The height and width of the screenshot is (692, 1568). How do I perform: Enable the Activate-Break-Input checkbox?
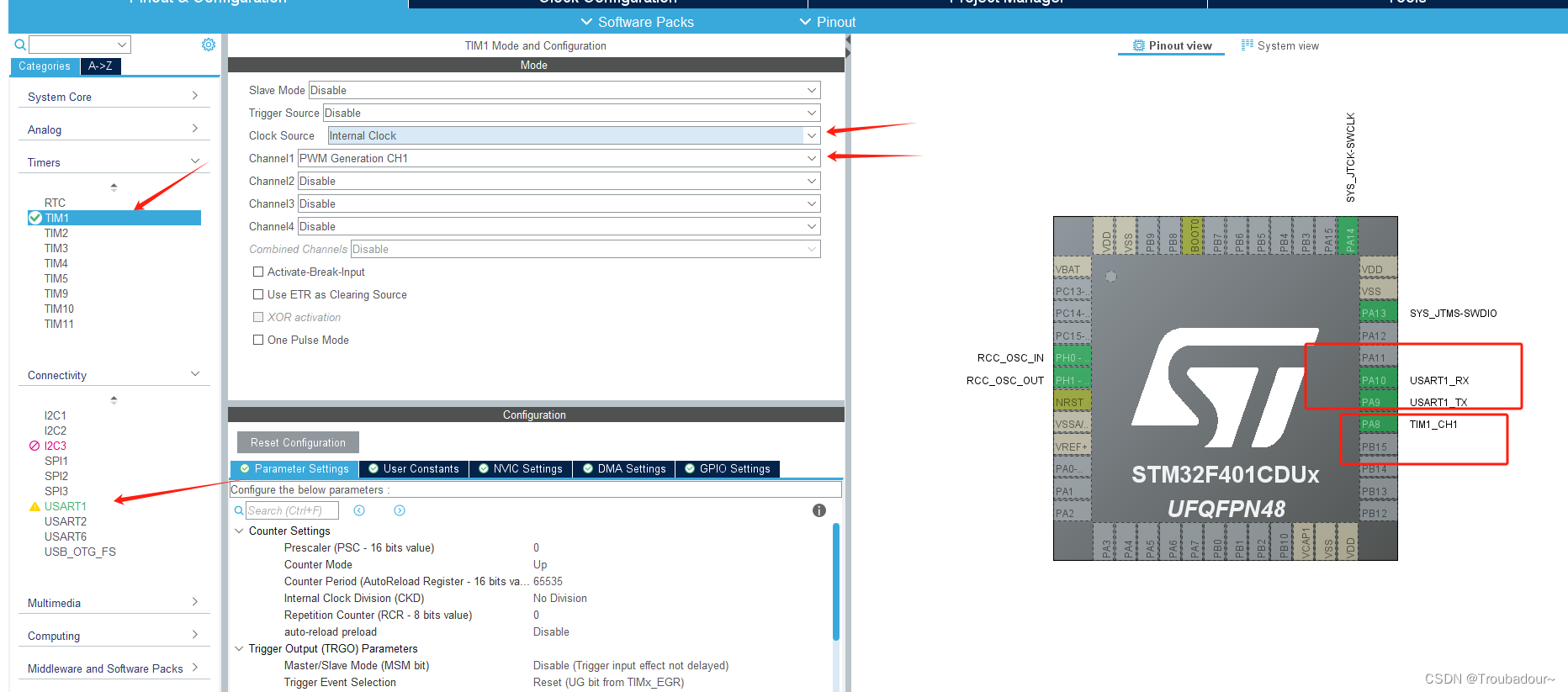258,272
